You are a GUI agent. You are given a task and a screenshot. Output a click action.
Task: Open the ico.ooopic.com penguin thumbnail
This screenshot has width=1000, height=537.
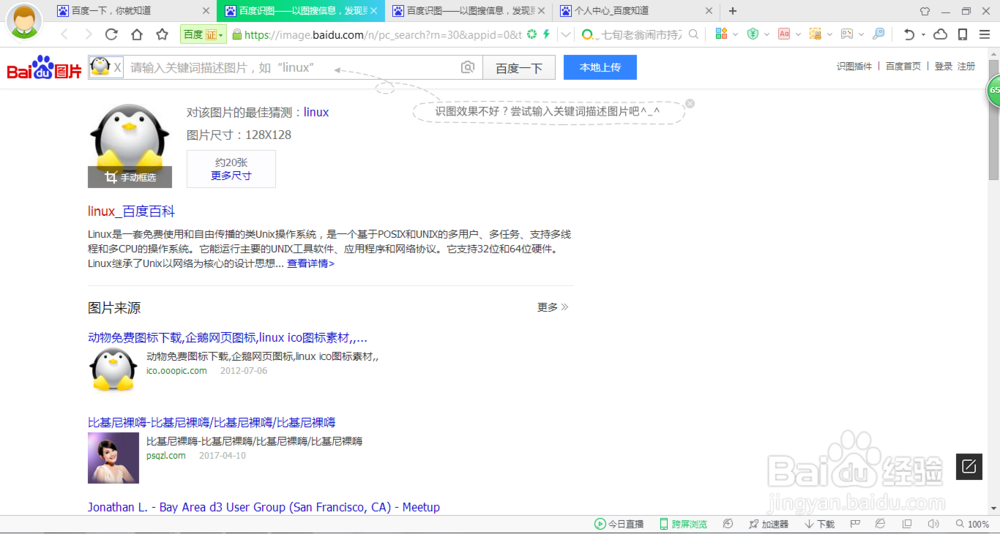(x=113, y=369)
